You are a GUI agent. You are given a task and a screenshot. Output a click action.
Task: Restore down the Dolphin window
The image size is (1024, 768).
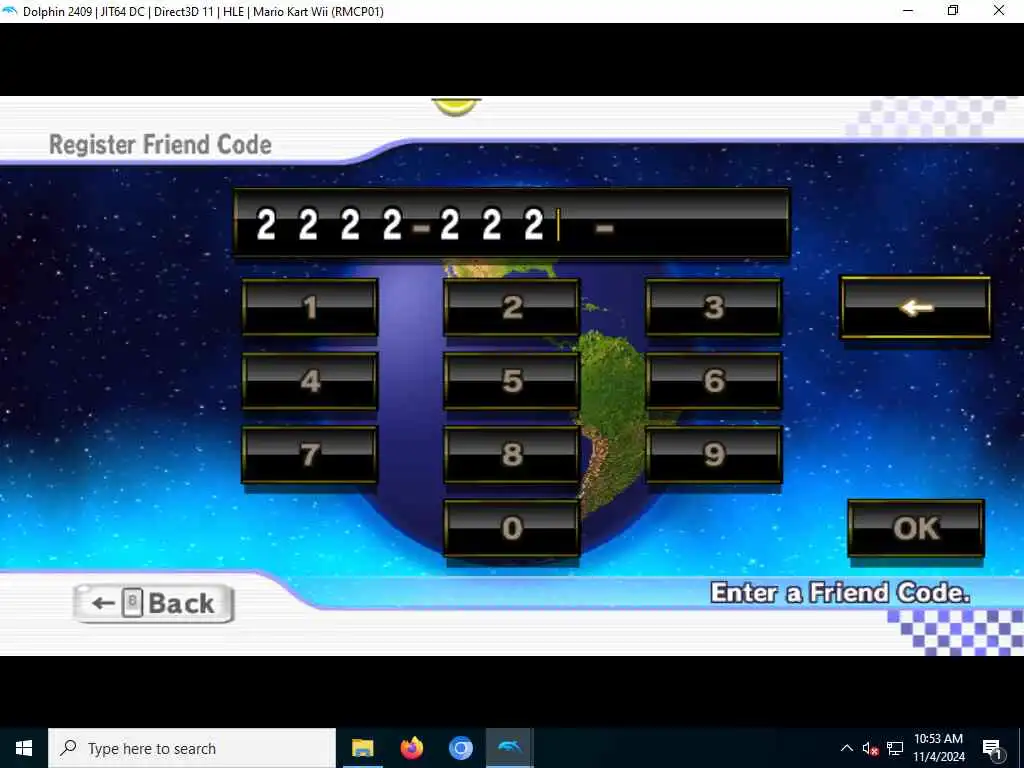click(x=953, y=11)
